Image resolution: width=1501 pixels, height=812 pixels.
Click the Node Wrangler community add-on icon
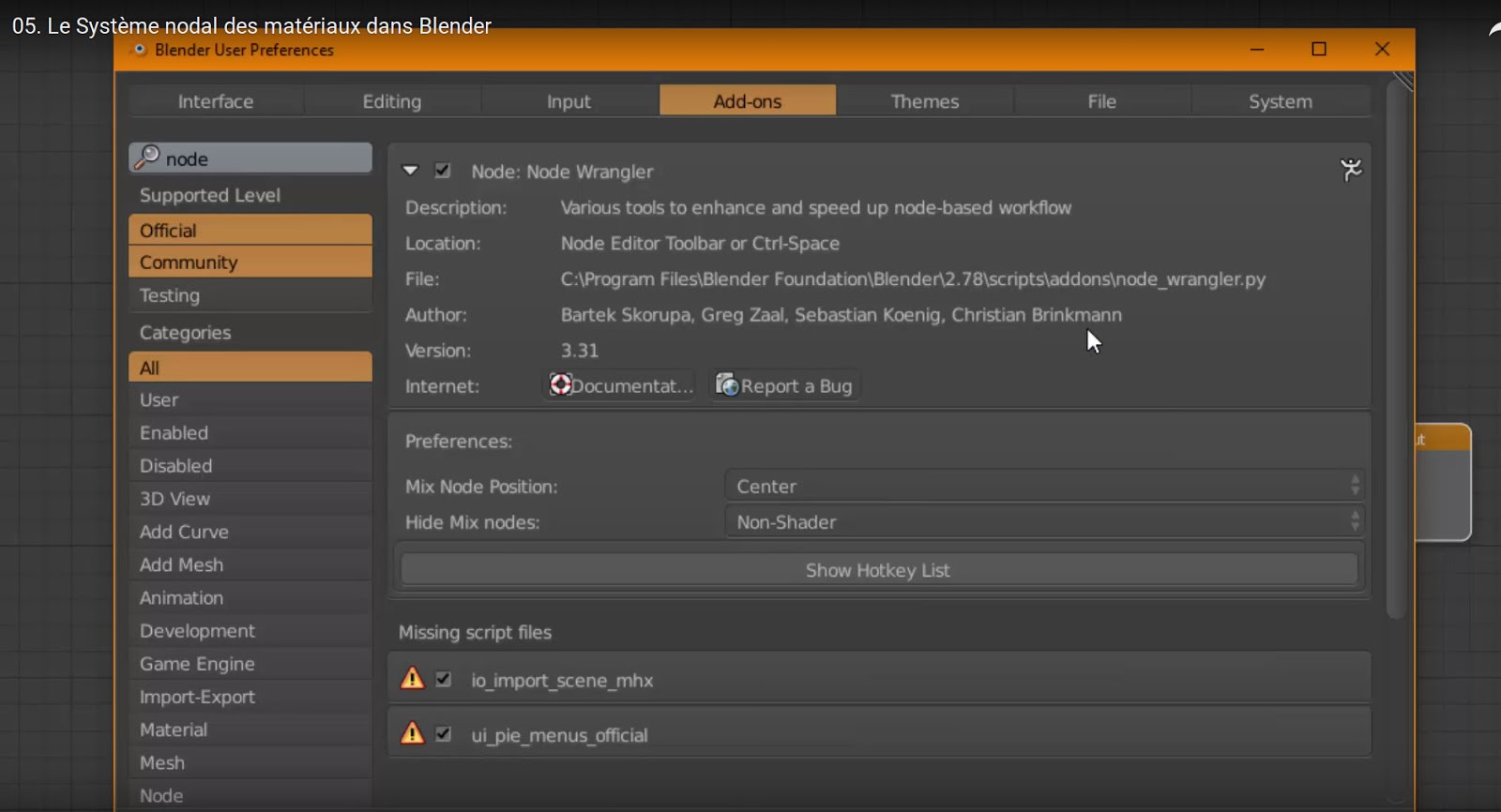[1351, 170]
